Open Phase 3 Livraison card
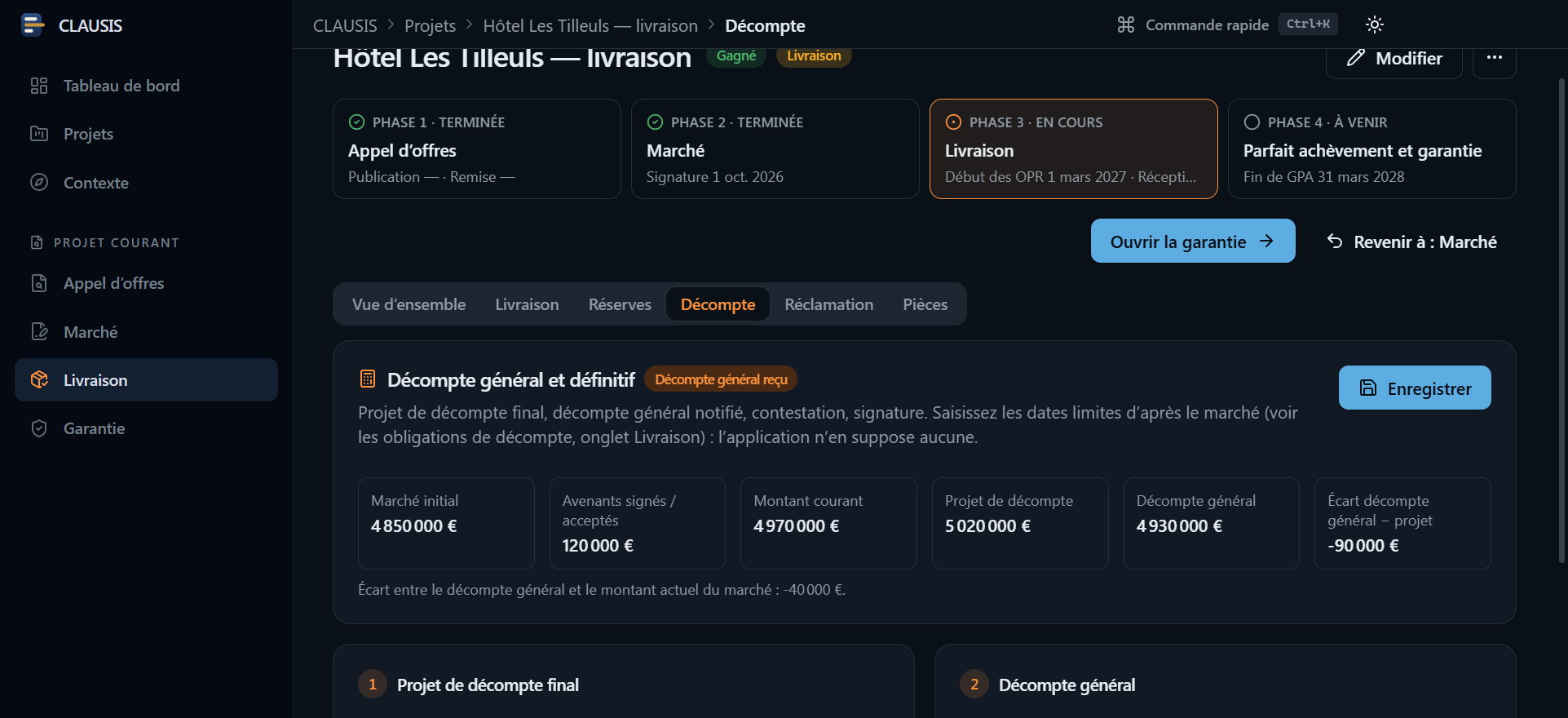Image resolution: width=1568 pixels, height=718 pixels. click(1074, 149)
